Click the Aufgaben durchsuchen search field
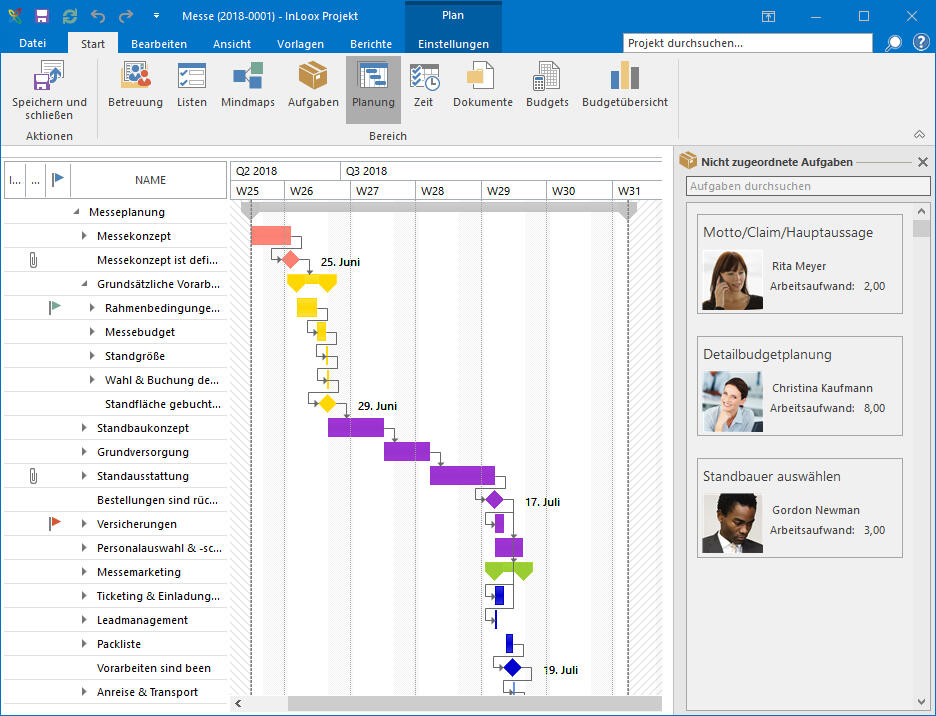 coord(808,186)
